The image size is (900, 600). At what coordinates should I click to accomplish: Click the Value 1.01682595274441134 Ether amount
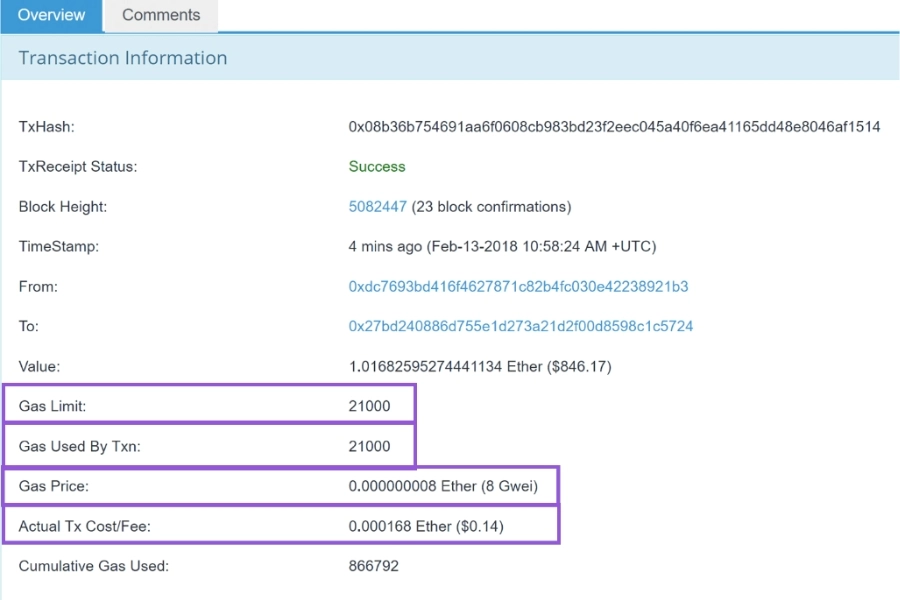point(480,366)
